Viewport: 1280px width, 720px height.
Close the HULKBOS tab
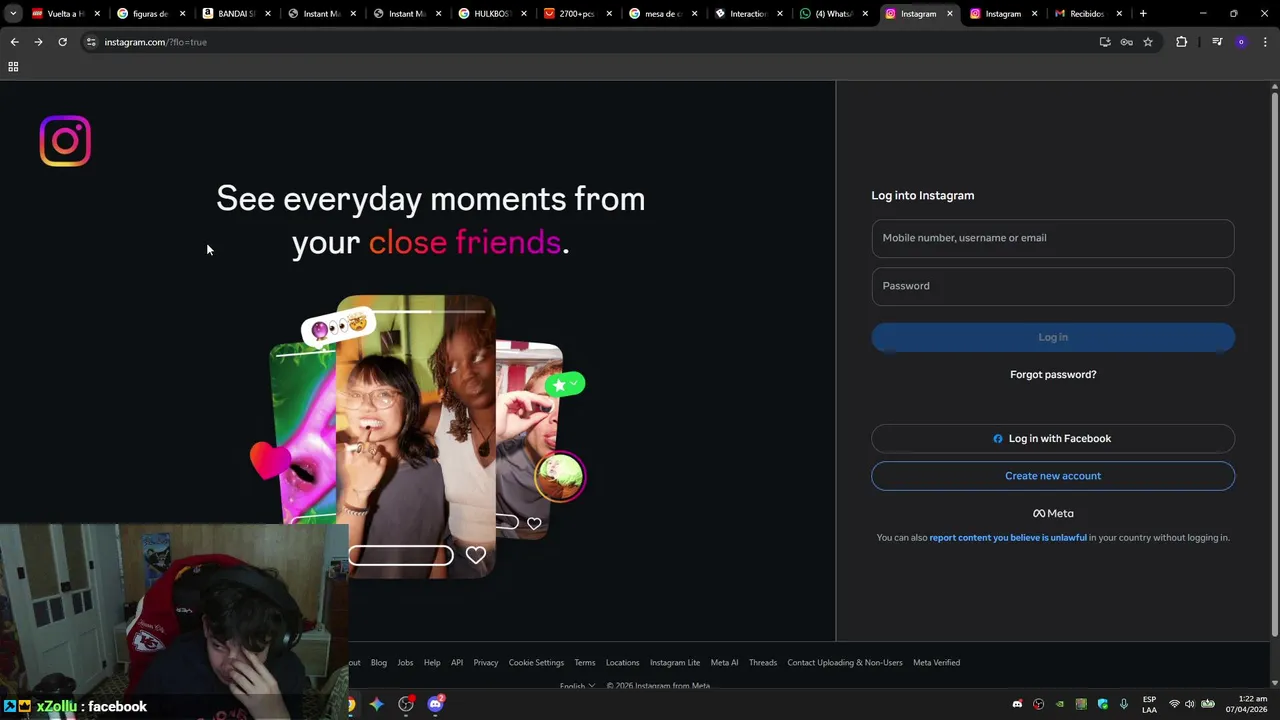pos(524,14)
